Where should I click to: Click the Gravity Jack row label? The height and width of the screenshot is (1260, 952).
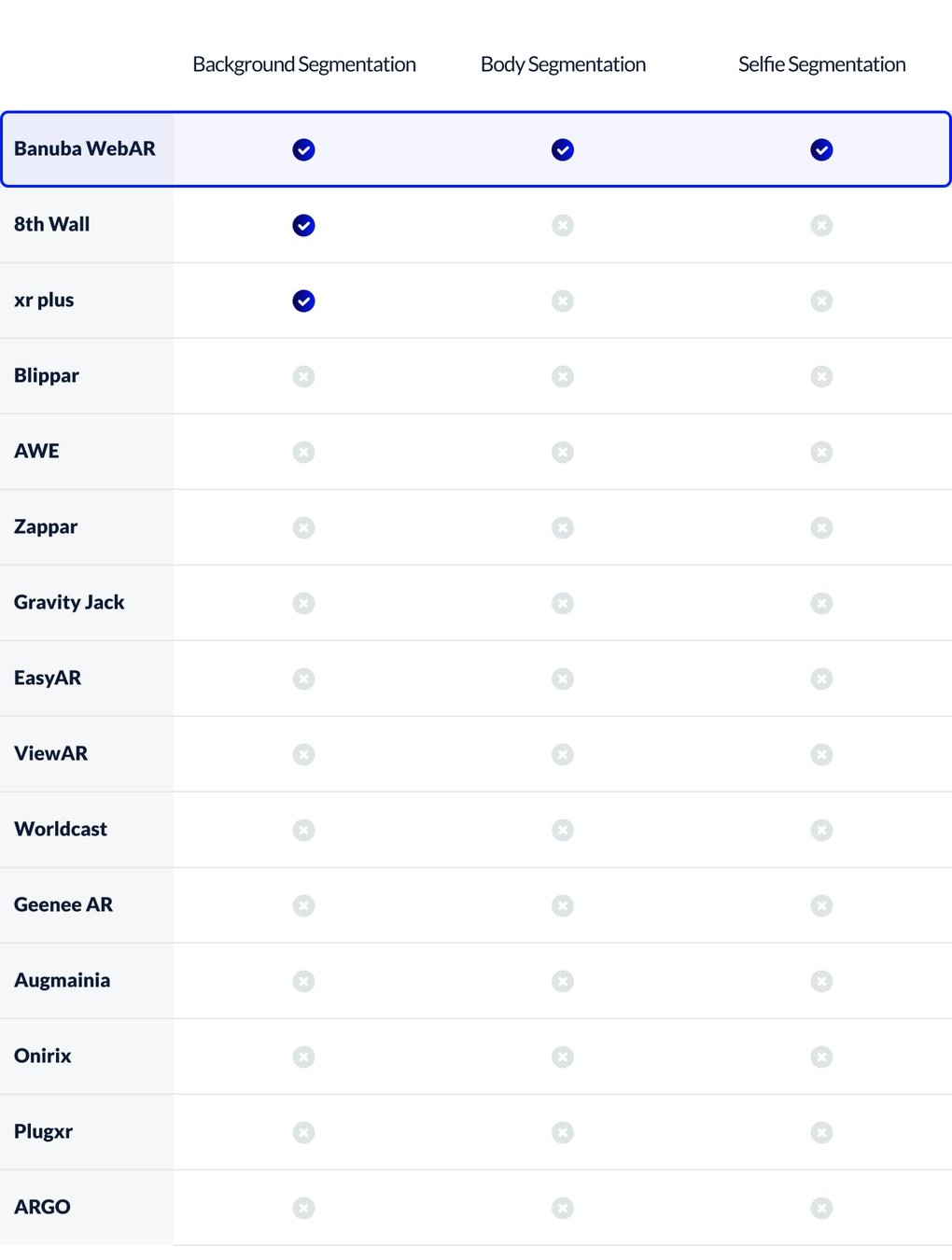pos(69,602)
